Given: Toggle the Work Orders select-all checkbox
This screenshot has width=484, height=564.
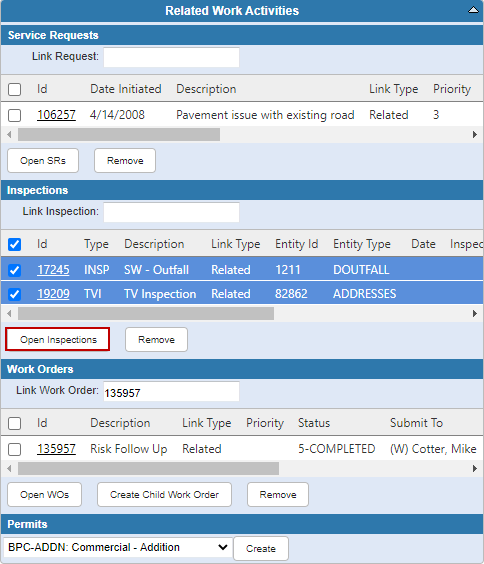Looking at the screenshot, I should tap(14, 423).
